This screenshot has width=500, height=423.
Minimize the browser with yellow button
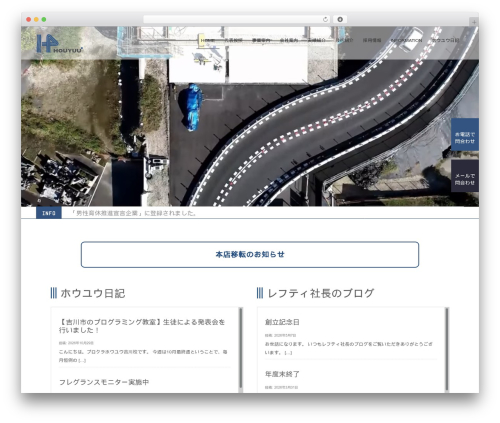coord(36,19)
